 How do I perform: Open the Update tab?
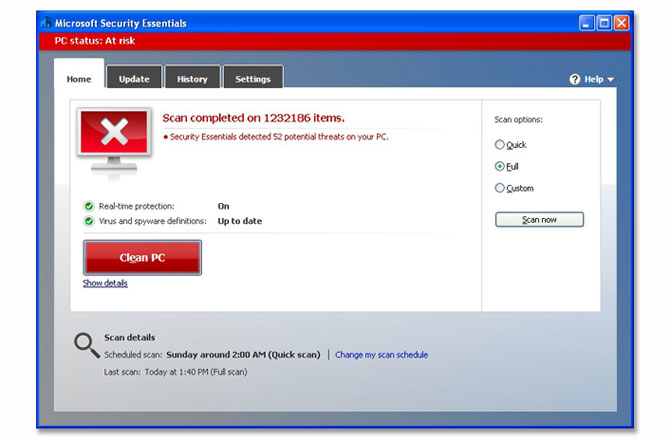(x=134, y=77)
